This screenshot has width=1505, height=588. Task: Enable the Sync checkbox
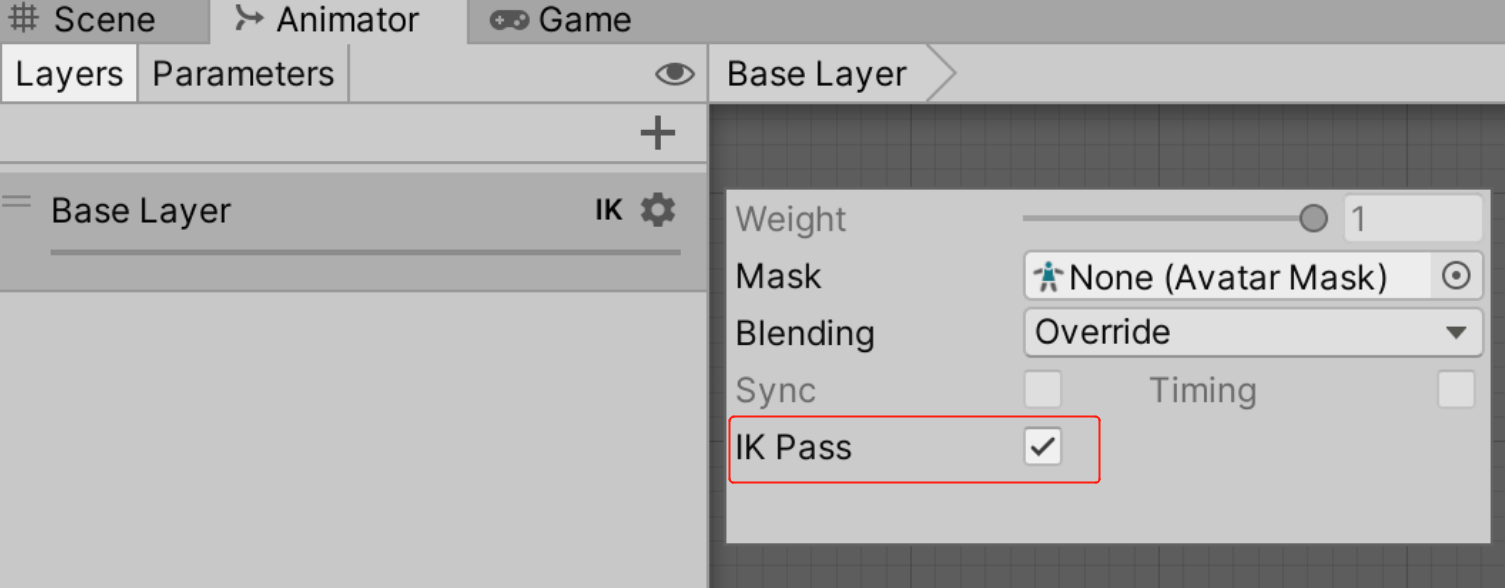tap(1043, 390)
